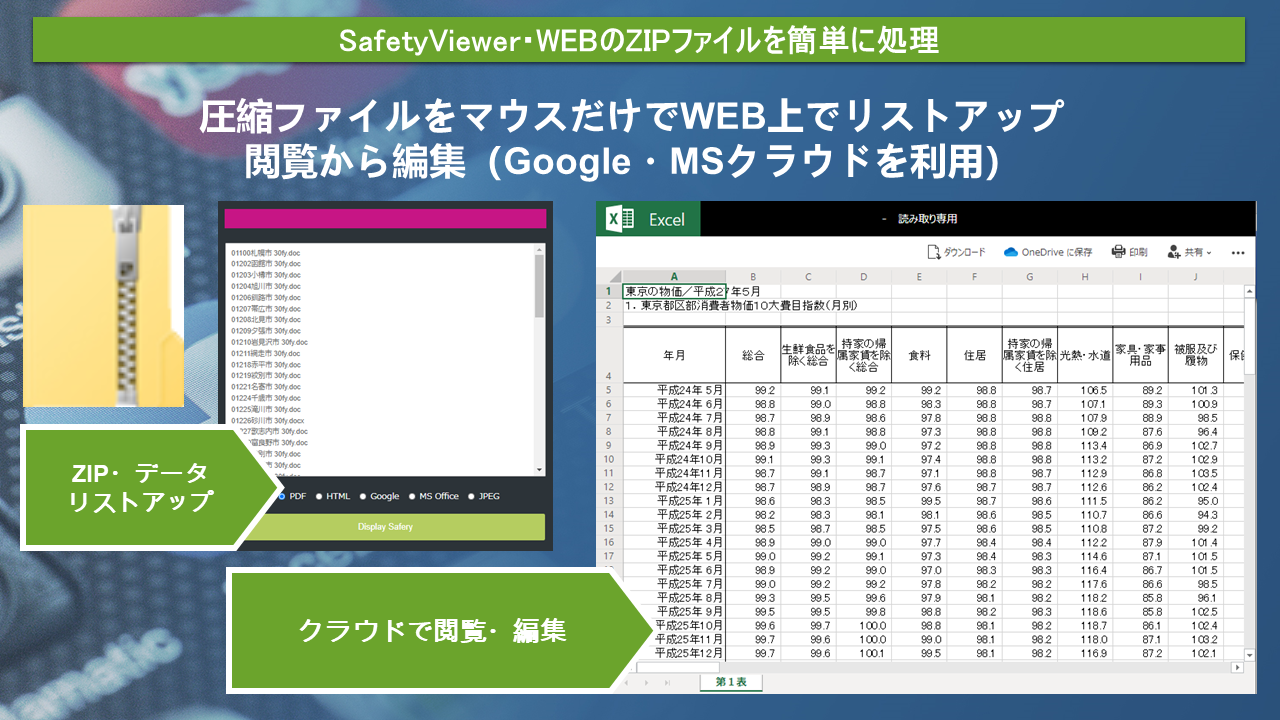This screenshot has width=1280, height=720.
Task: Select the PDF radio option
Action: 282,496
